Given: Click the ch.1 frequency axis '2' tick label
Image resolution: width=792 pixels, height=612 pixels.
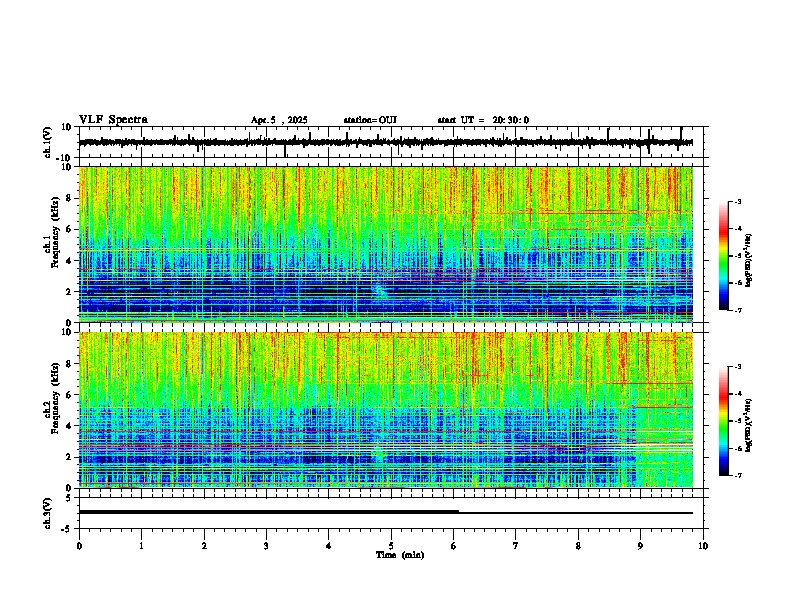Looking at the screenshot, I should click(x=70, y=291).
